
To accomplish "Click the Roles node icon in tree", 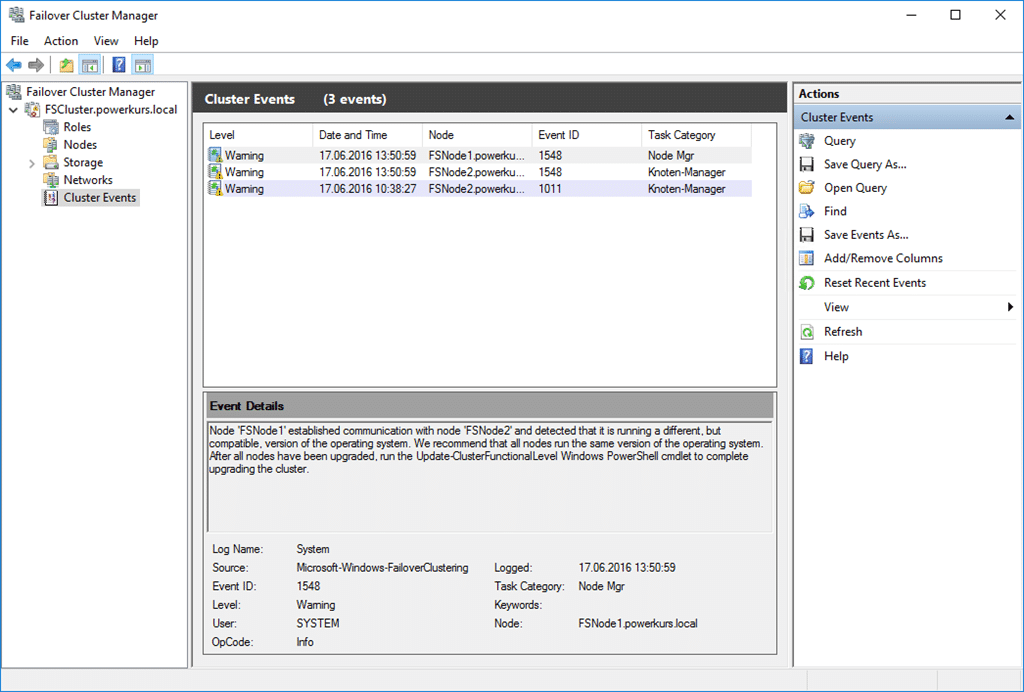I will pos(51,127).
